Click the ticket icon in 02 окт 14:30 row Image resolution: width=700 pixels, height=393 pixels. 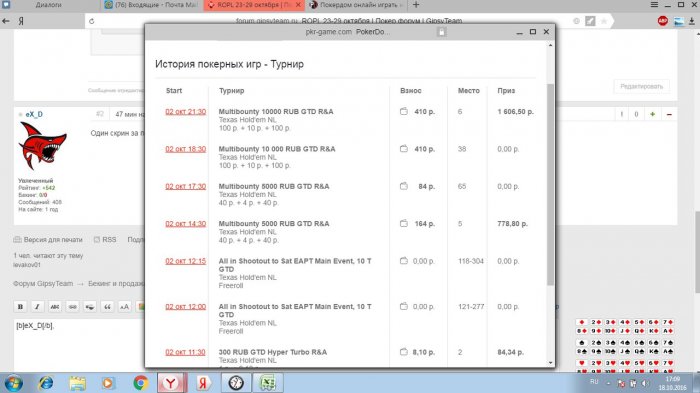404,223
